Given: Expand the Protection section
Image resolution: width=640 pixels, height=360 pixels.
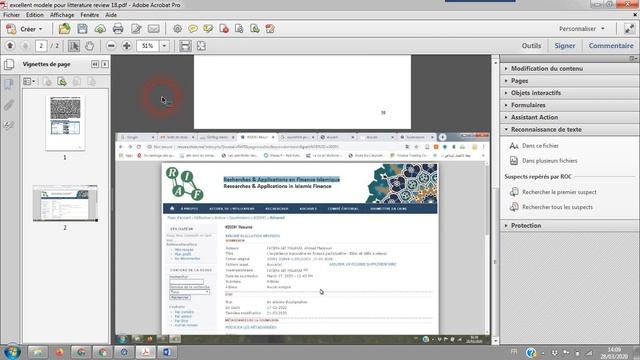Looking at the screenshot, I should click(569, 226).
